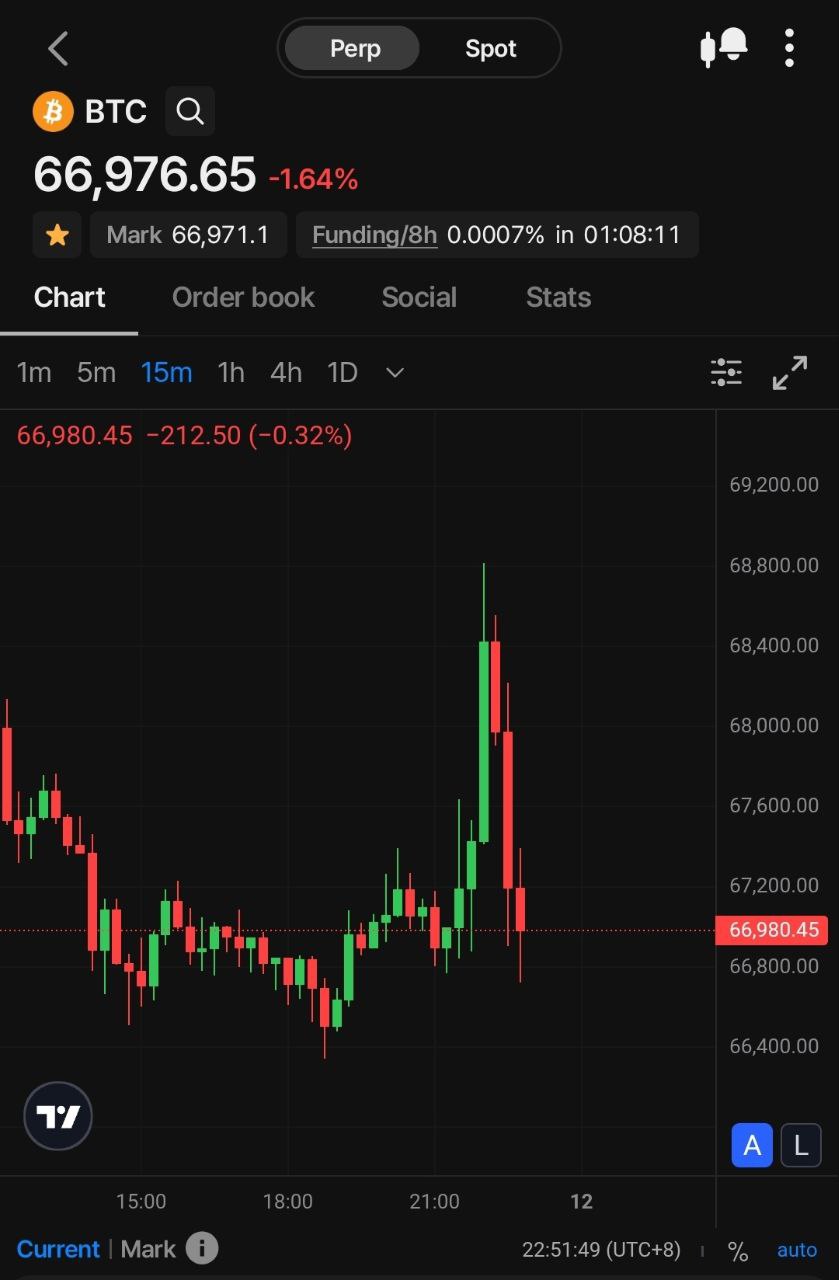Select the 1h timeframe
This screenshot has width=839, height=1280.
click(231, 373)
